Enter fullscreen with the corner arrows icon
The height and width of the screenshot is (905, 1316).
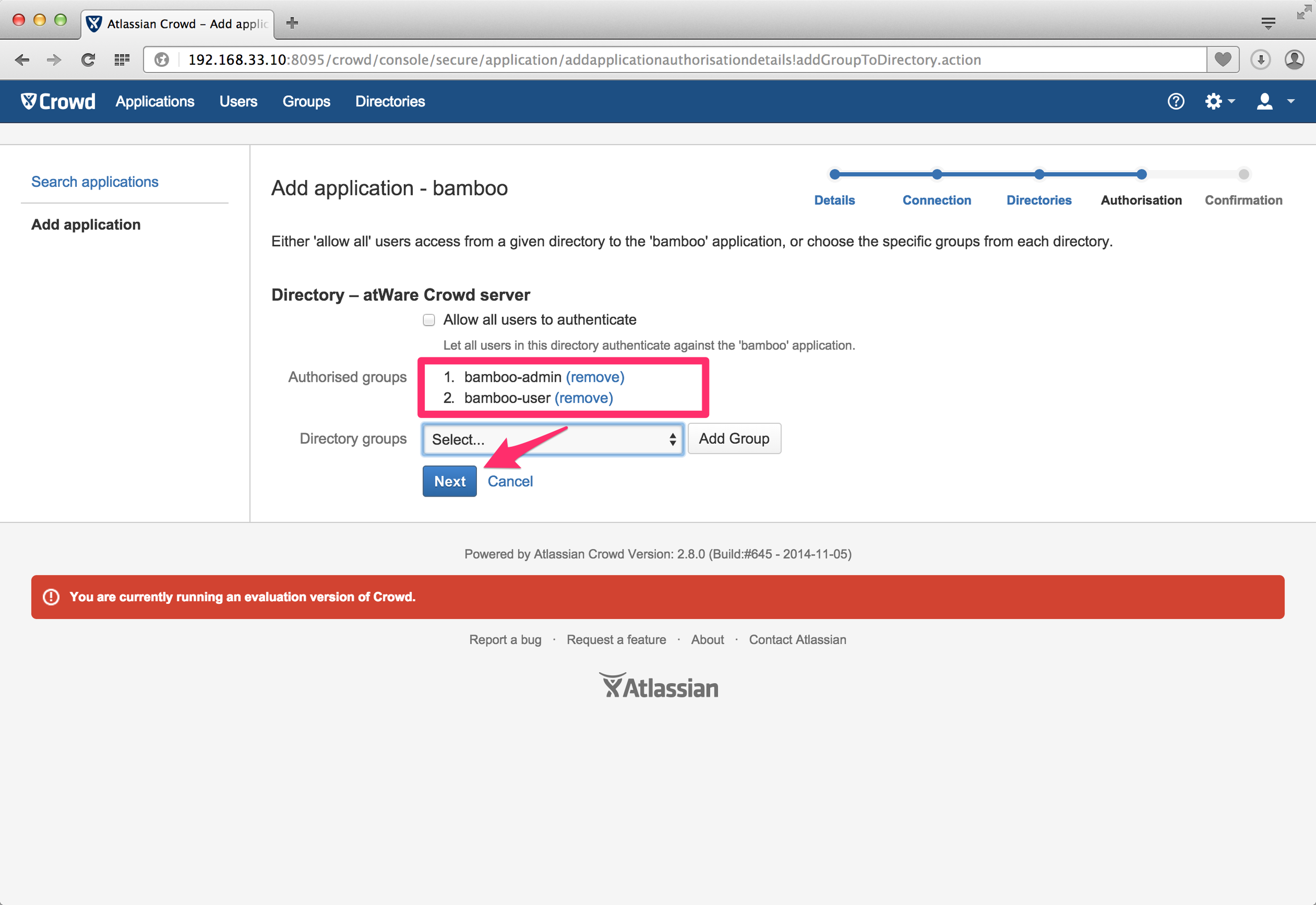pos(1304,12)
